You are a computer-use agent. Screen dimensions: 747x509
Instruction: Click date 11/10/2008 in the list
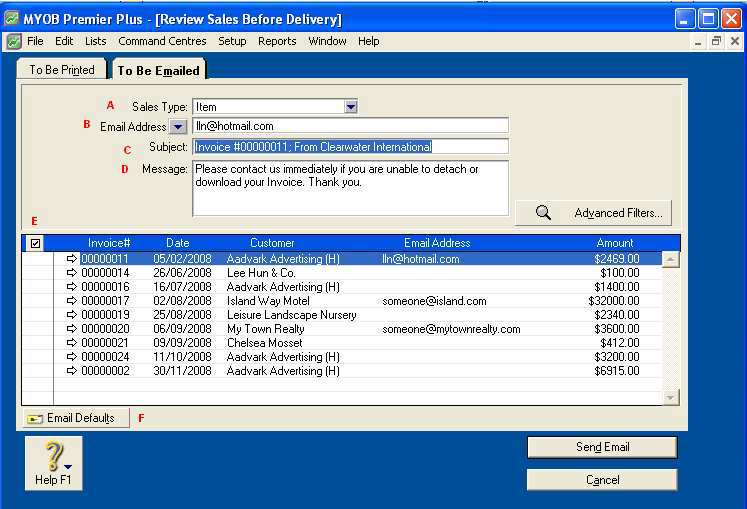[x=182, y=356]
